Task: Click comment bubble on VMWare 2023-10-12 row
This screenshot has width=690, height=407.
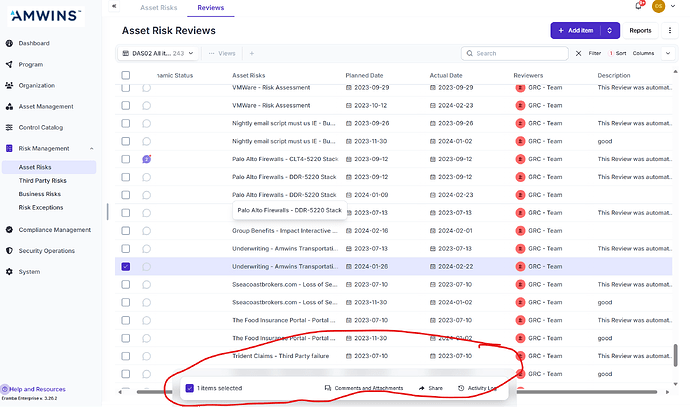Action: pos(147,106)
